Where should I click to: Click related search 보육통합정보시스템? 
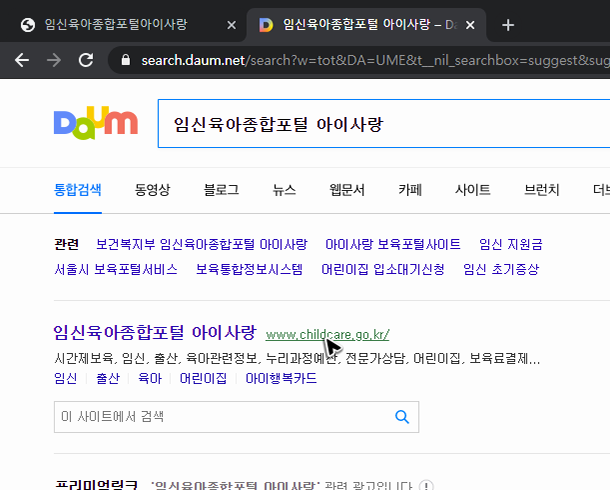249,269
